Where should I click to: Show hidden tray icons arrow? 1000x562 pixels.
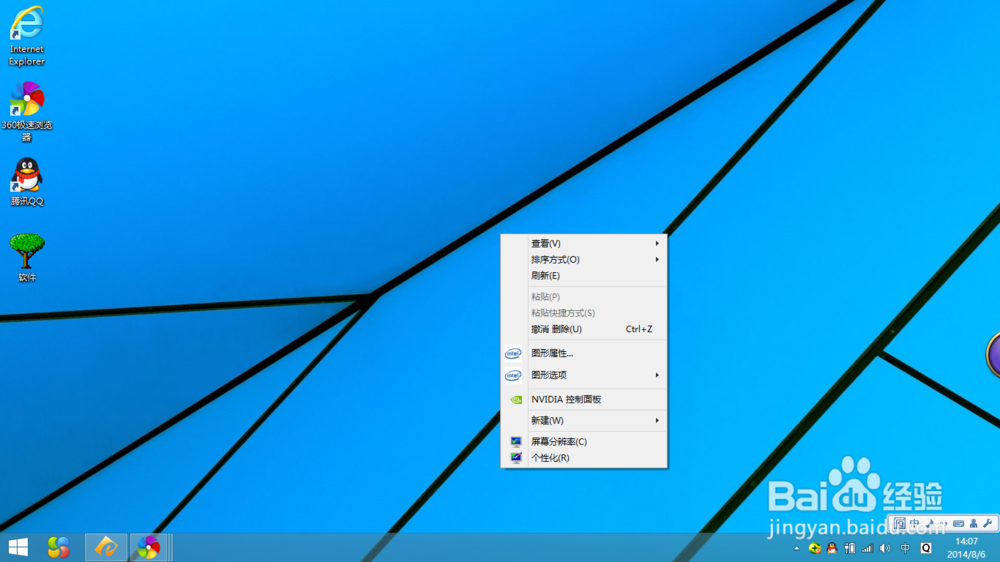[797, 549]
